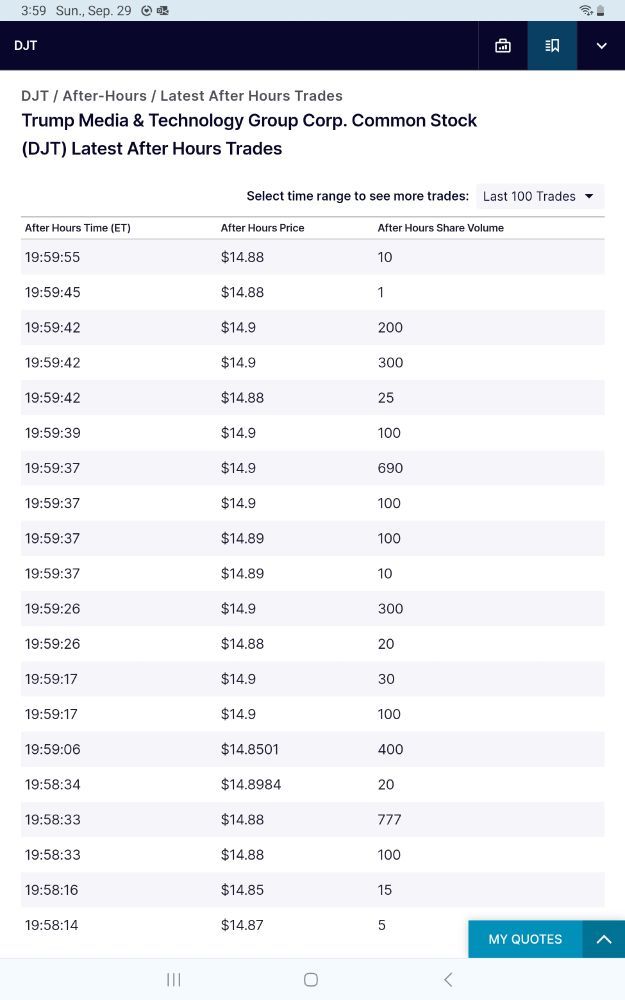Select After Hours Share Volume column header

tap(440, 228)
